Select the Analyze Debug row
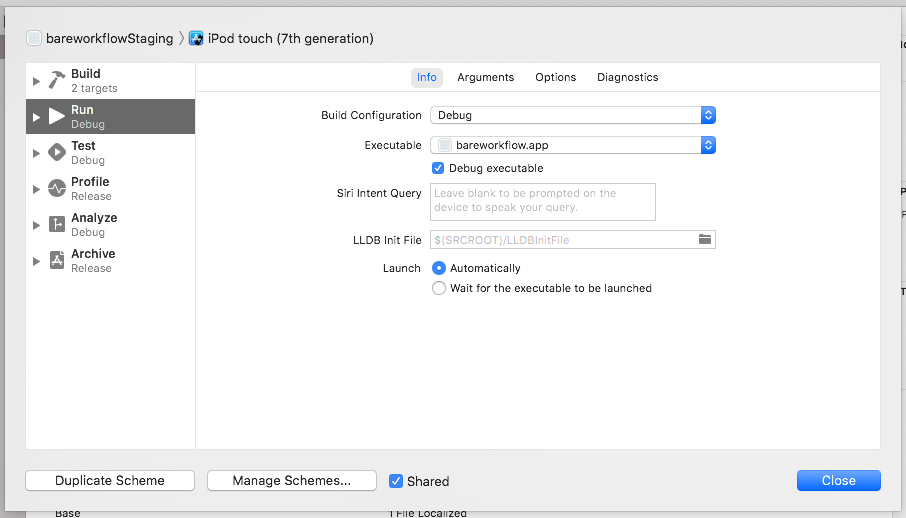The height and width of the screenshot is (518, 906). pos(110,224)
